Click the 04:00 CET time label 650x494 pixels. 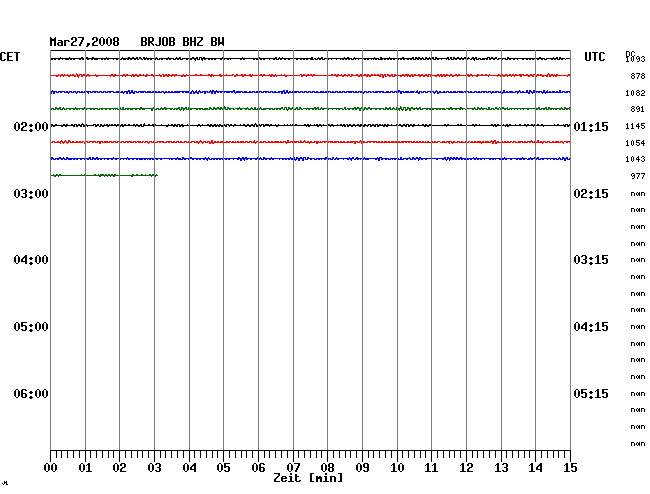[x=31, y=260]
